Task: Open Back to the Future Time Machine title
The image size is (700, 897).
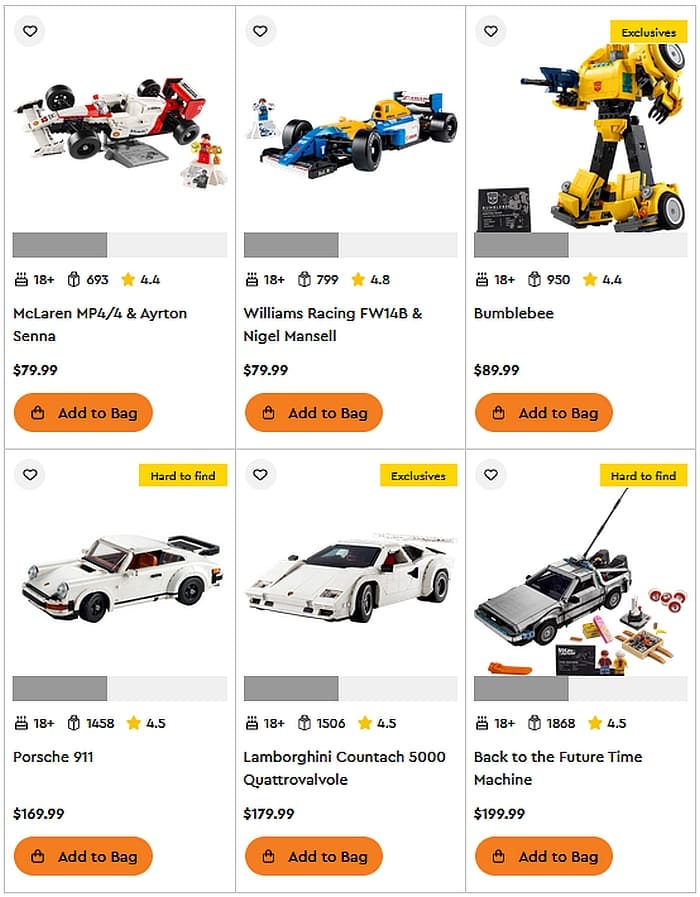Action: click(558, 768)
